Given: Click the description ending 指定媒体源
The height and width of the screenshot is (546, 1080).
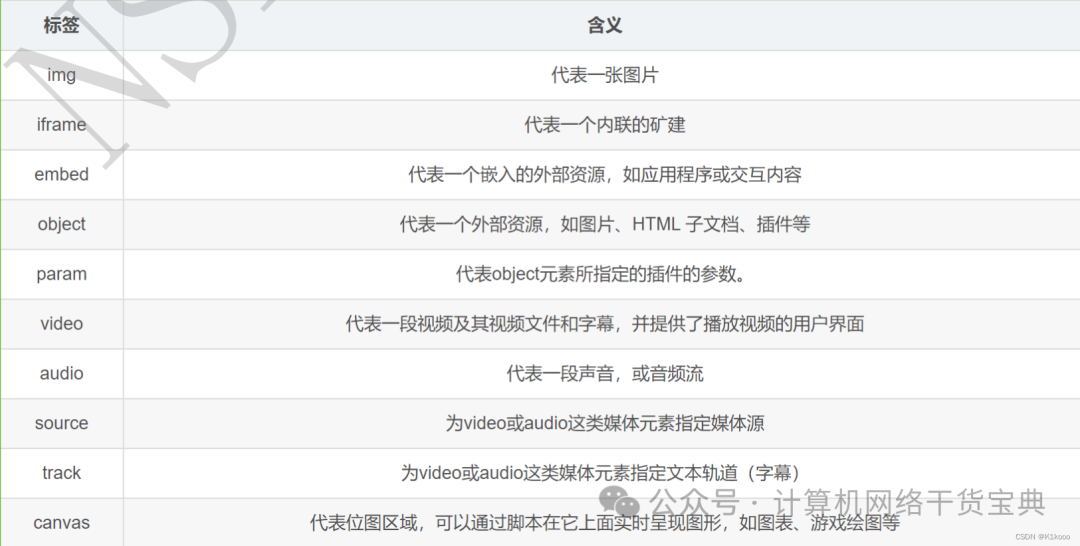Looking at the screenshot, I should click(x=605, y=423).
